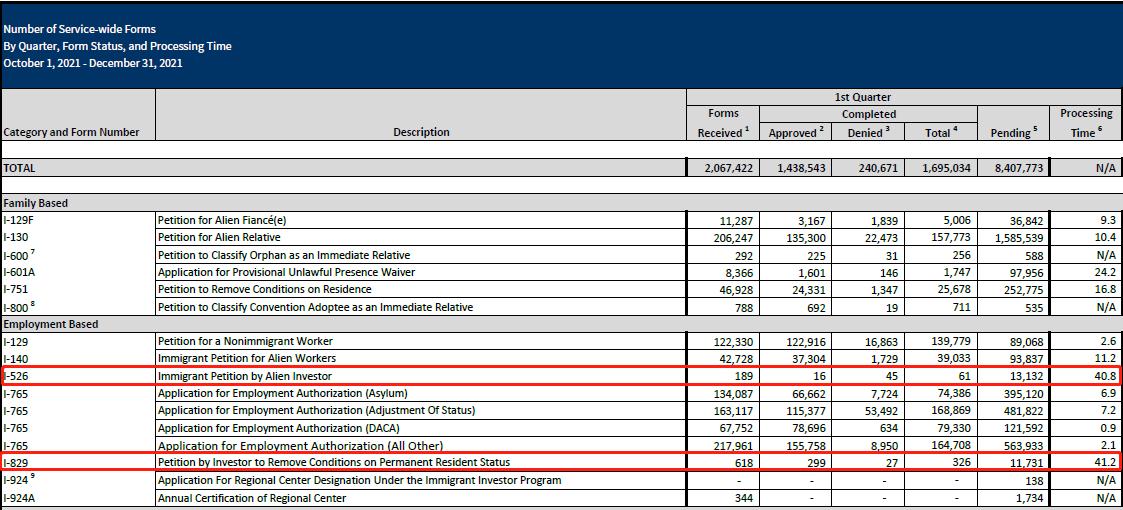
Task: Select the 41.2 processing time value
Action: (1104, 462)
